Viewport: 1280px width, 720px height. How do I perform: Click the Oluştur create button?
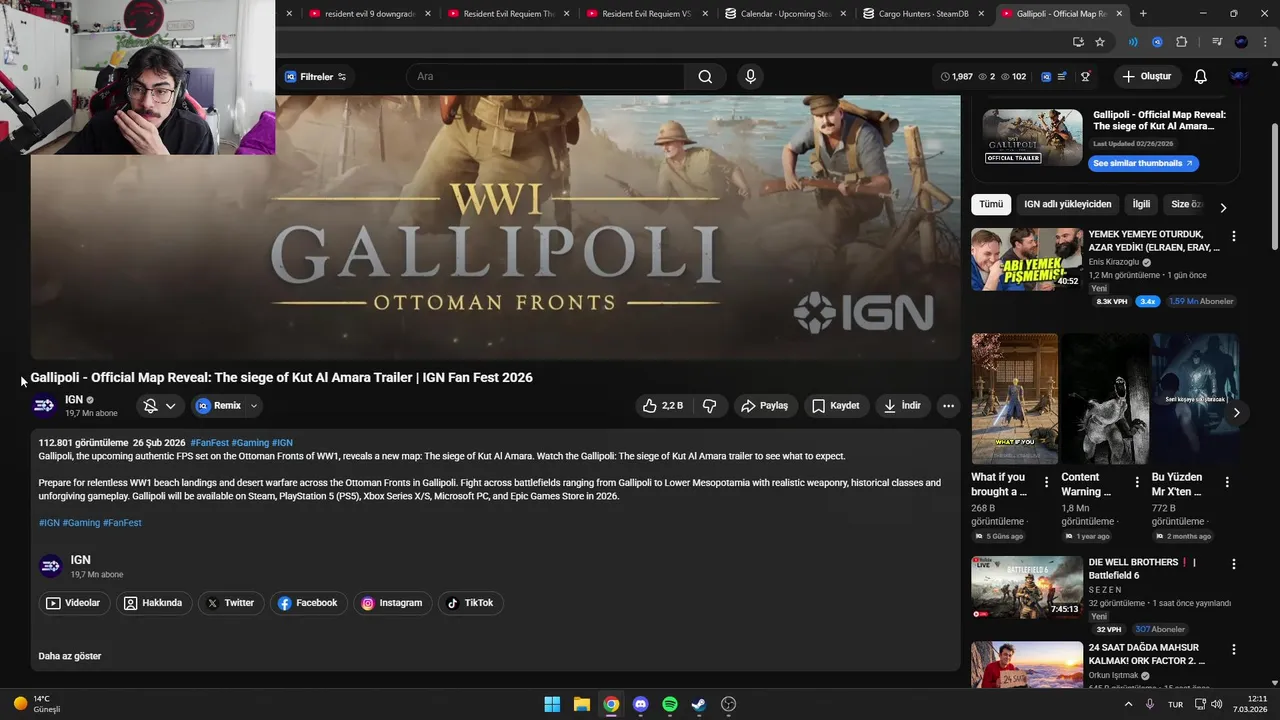pos(1148,77)
